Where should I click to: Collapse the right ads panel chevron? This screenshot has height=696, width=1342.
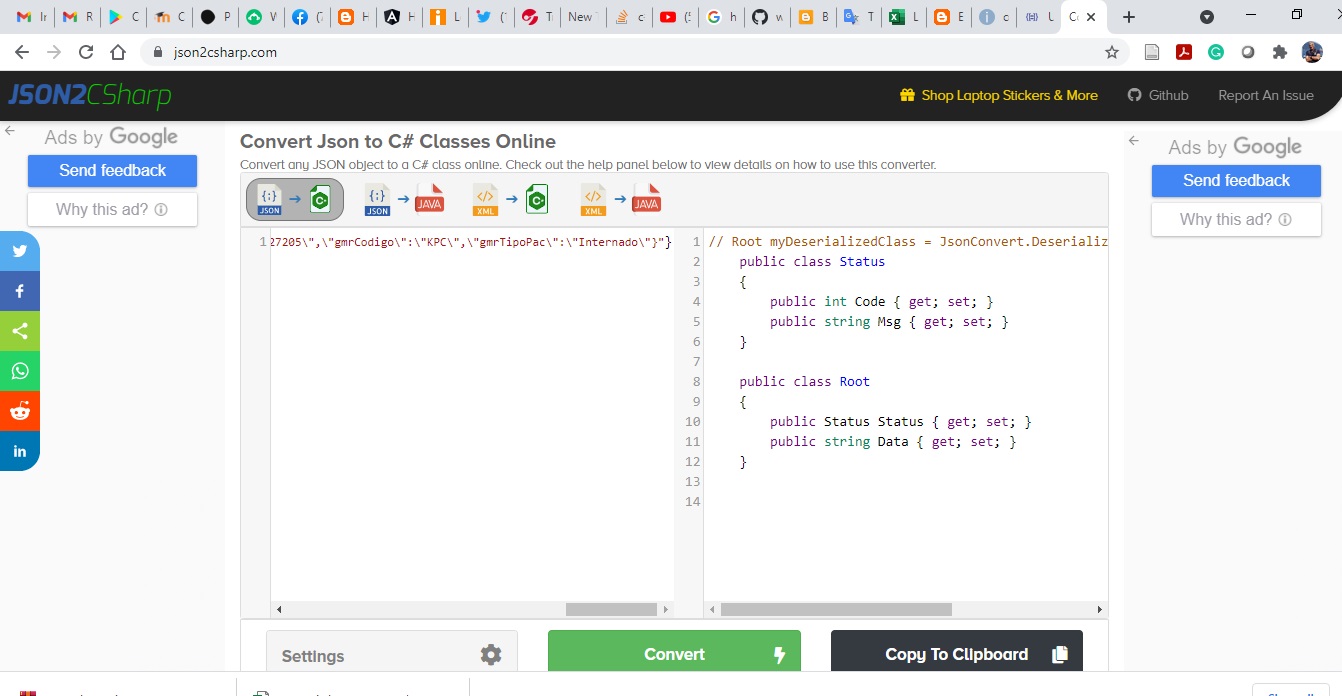coord(1131,140)
